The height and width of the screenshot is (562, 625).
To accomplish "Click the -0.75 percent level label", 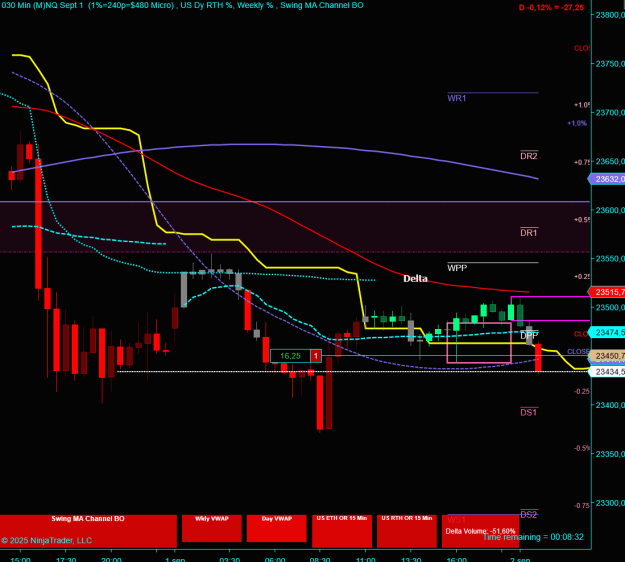I will pos(582,505).
